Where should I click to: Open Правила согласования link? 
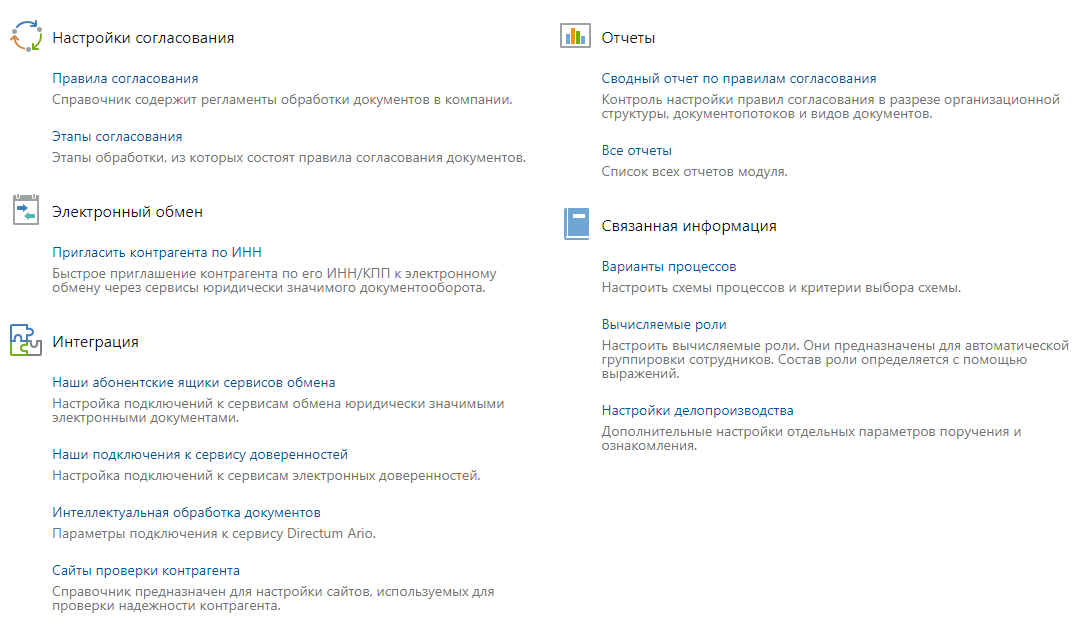coord(125,78)
